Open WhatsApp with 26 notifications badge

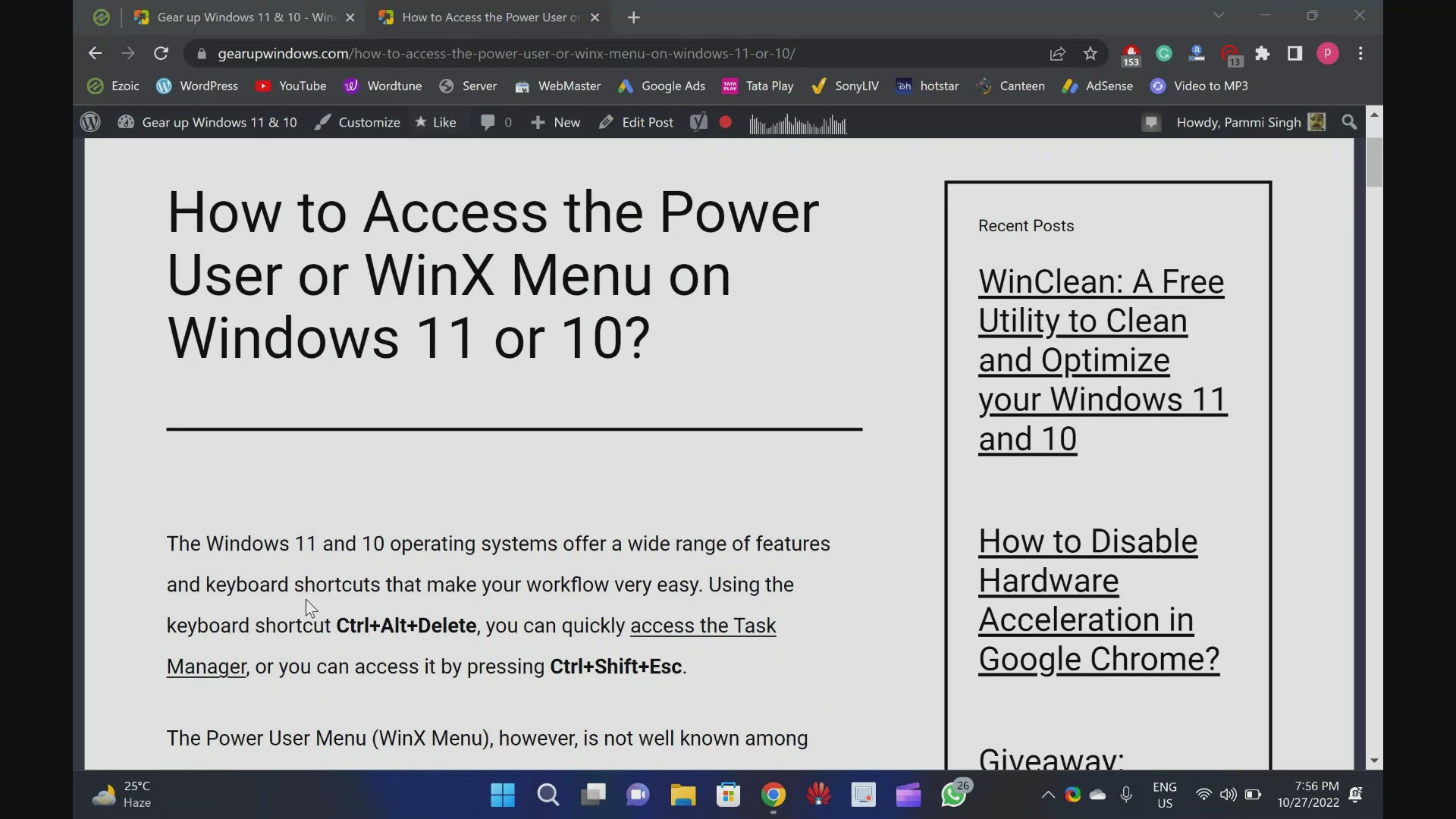[955, 793]
